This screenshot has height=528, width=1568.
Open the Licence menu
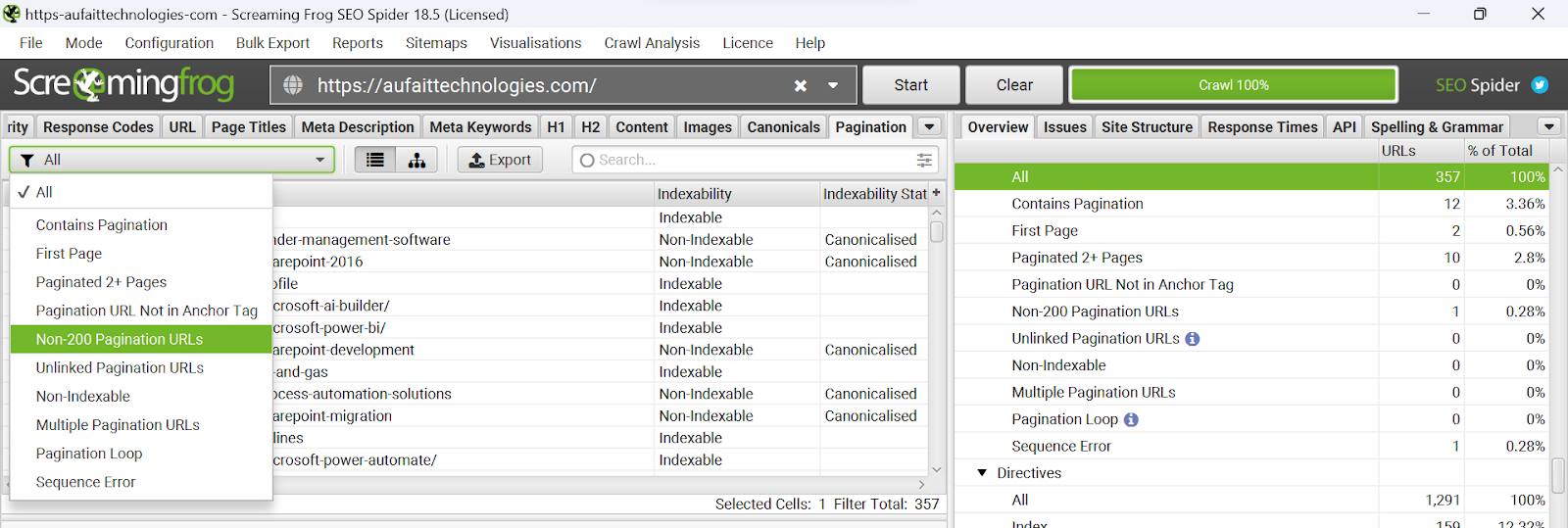[748, 43]
